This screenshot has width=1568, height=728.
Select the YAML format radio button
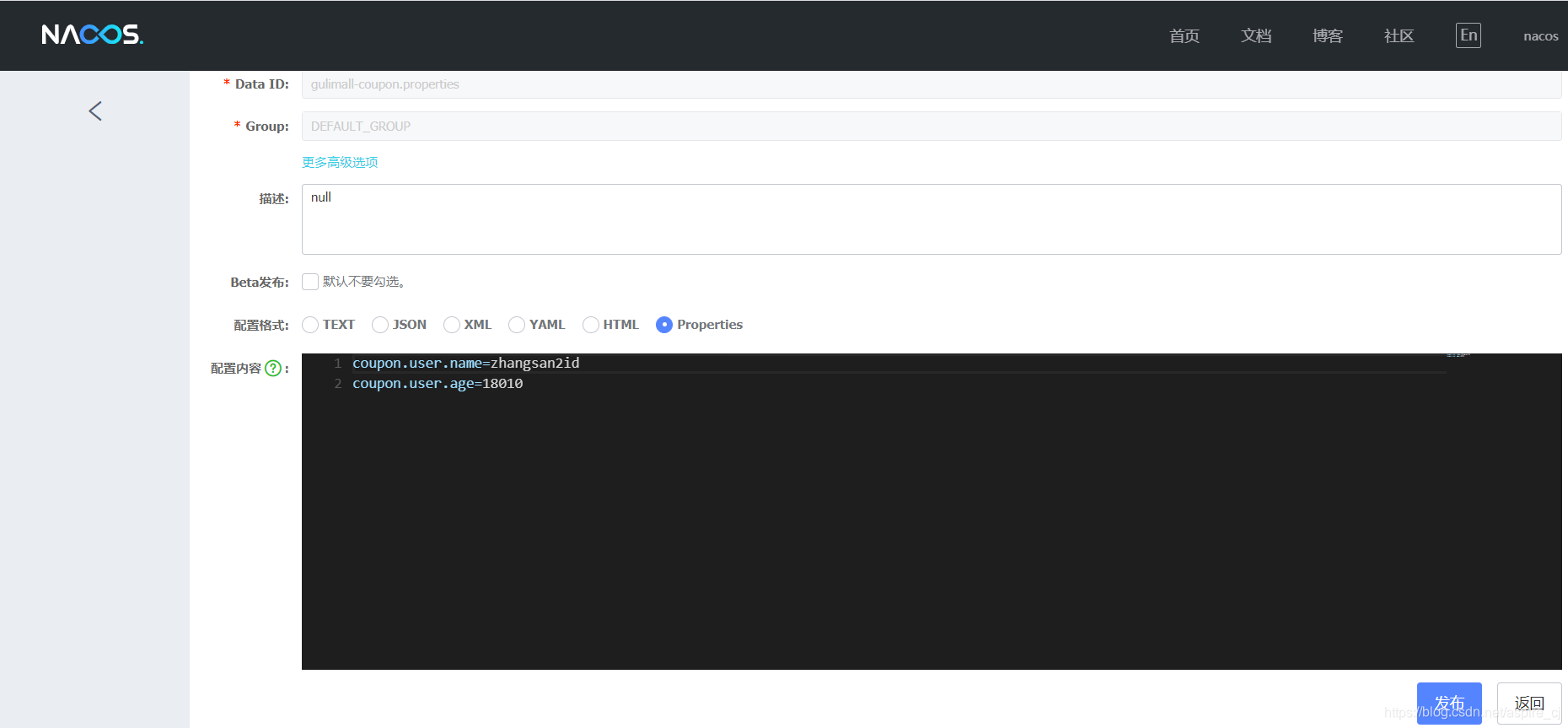[x=517, y=325]
